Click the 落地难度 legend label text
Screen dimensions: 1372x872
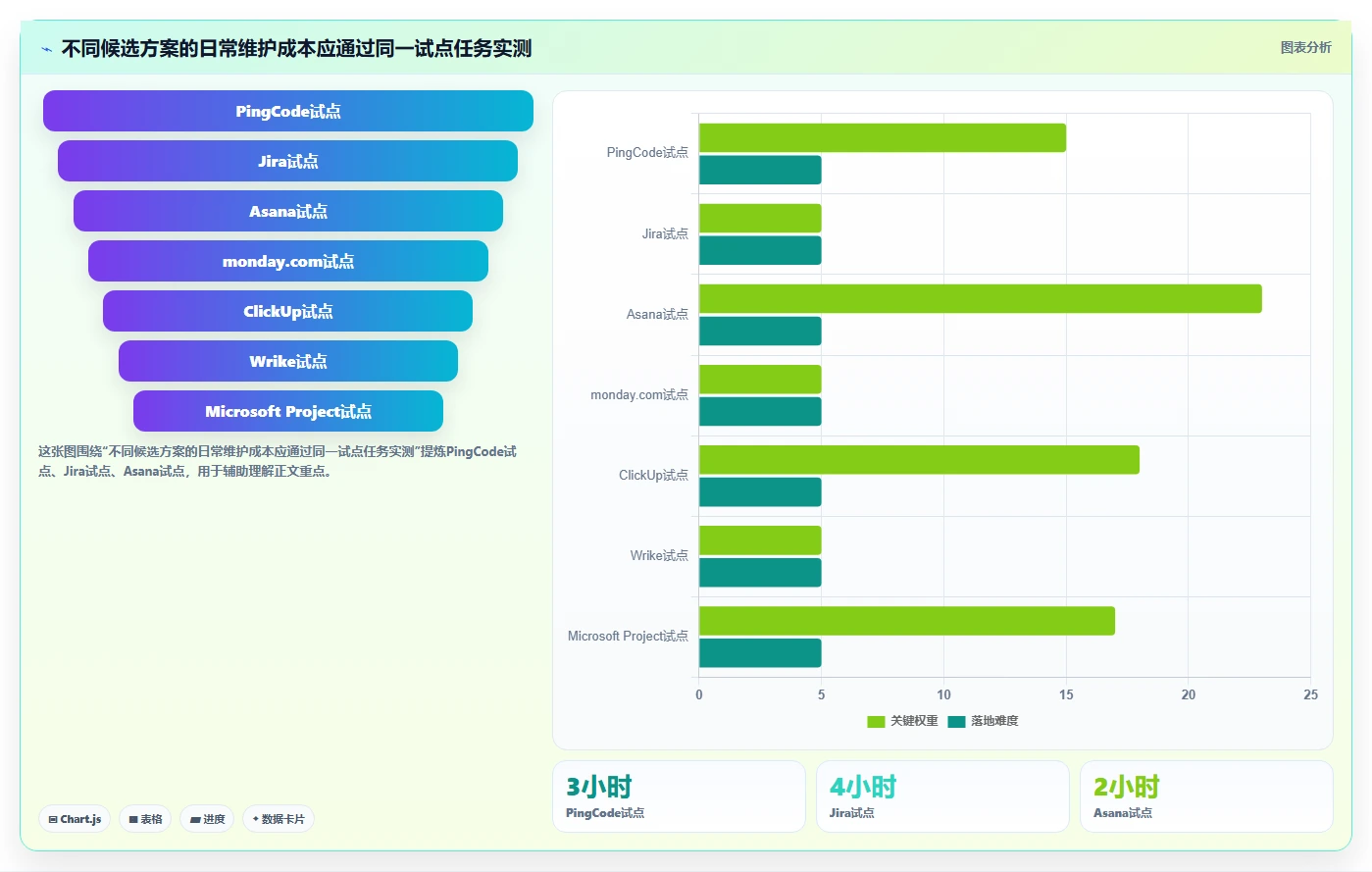click(994, 721)
